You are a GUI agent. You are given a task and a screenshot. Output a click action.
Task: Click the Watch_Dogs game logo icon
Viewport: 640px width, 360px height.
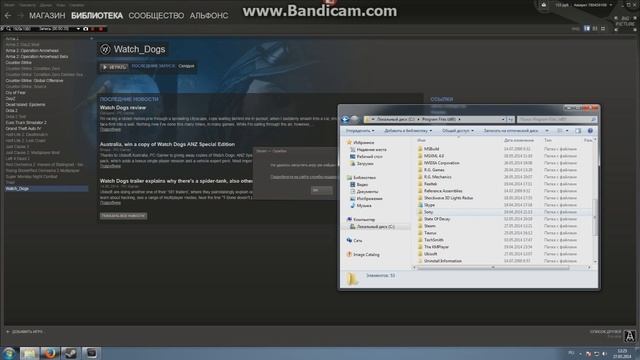tap(105, 49)
